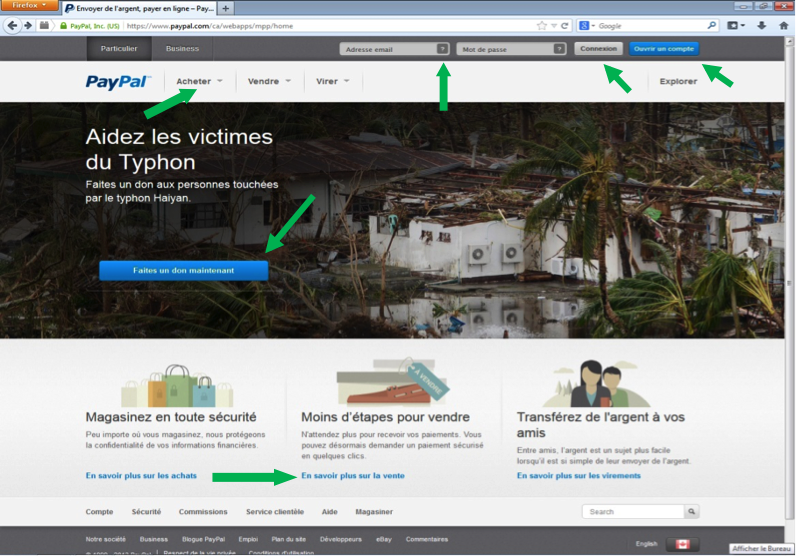Bookmark this page with the star icon

click(x=541, y=25)
